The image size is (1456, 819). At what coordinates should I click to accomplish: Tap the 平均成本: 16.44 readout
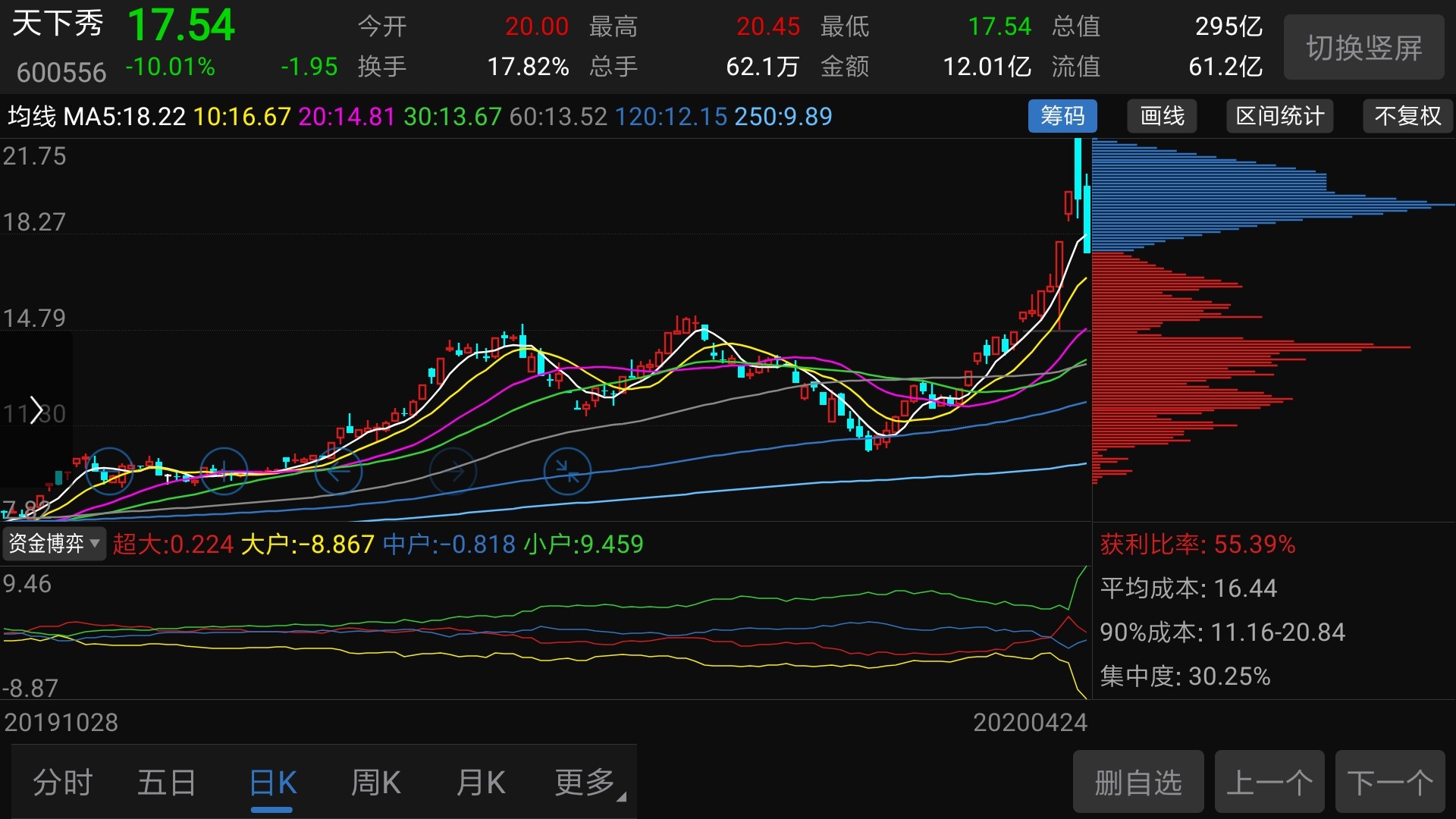point(1188,588)
